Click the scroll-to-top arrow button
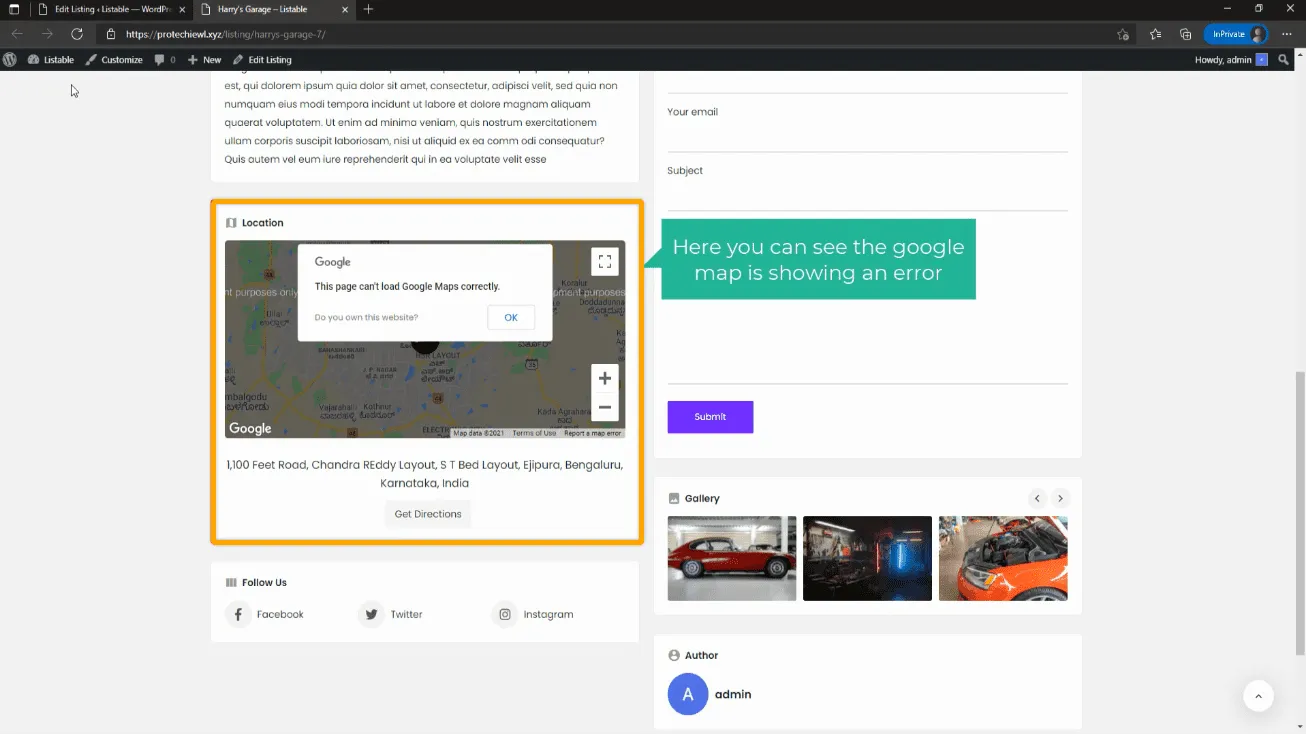The image size is (1306, 734). [1258, 696]
